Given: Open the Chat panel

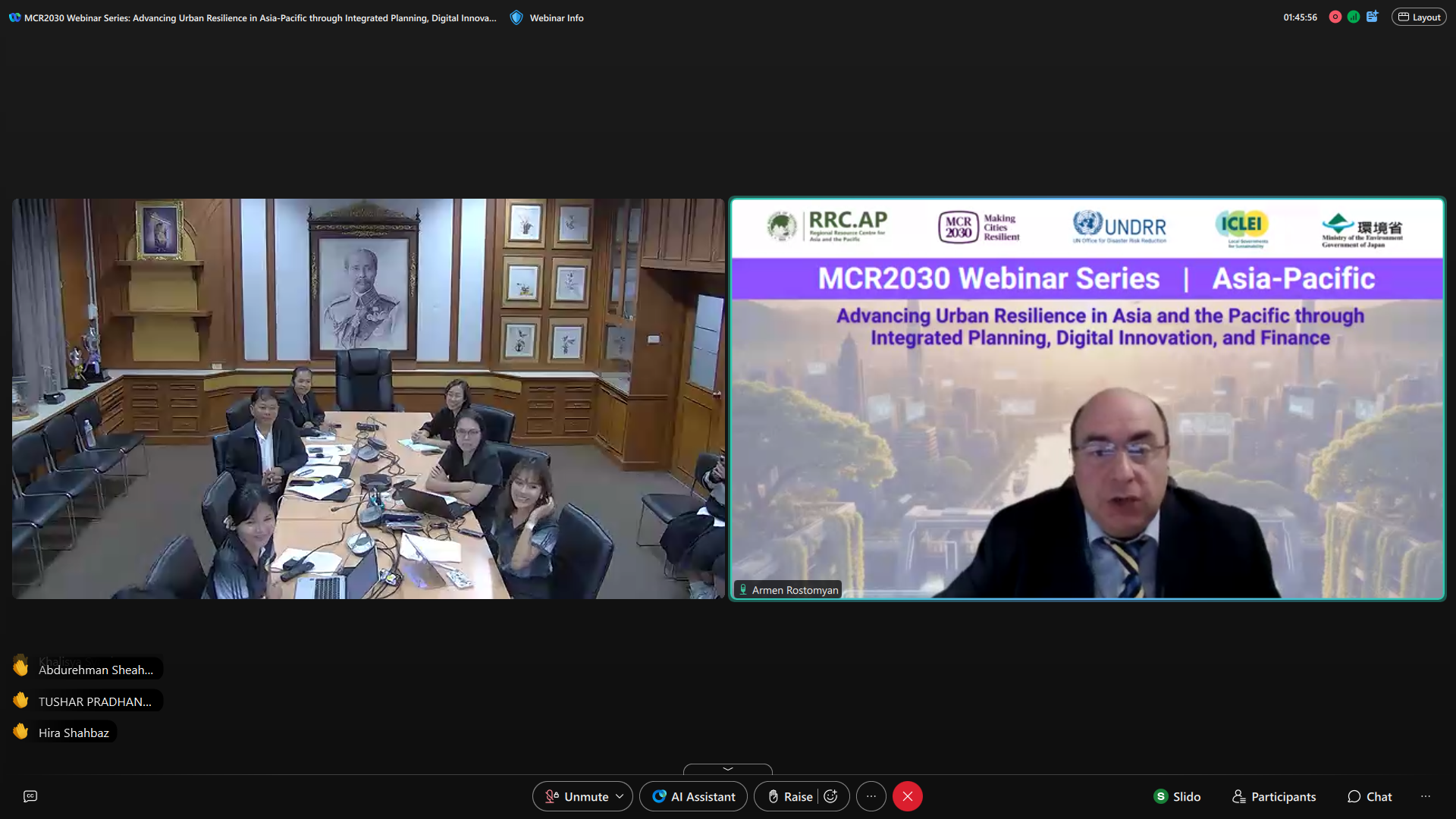Looking at the screenshot, I should coord(1370,796).
